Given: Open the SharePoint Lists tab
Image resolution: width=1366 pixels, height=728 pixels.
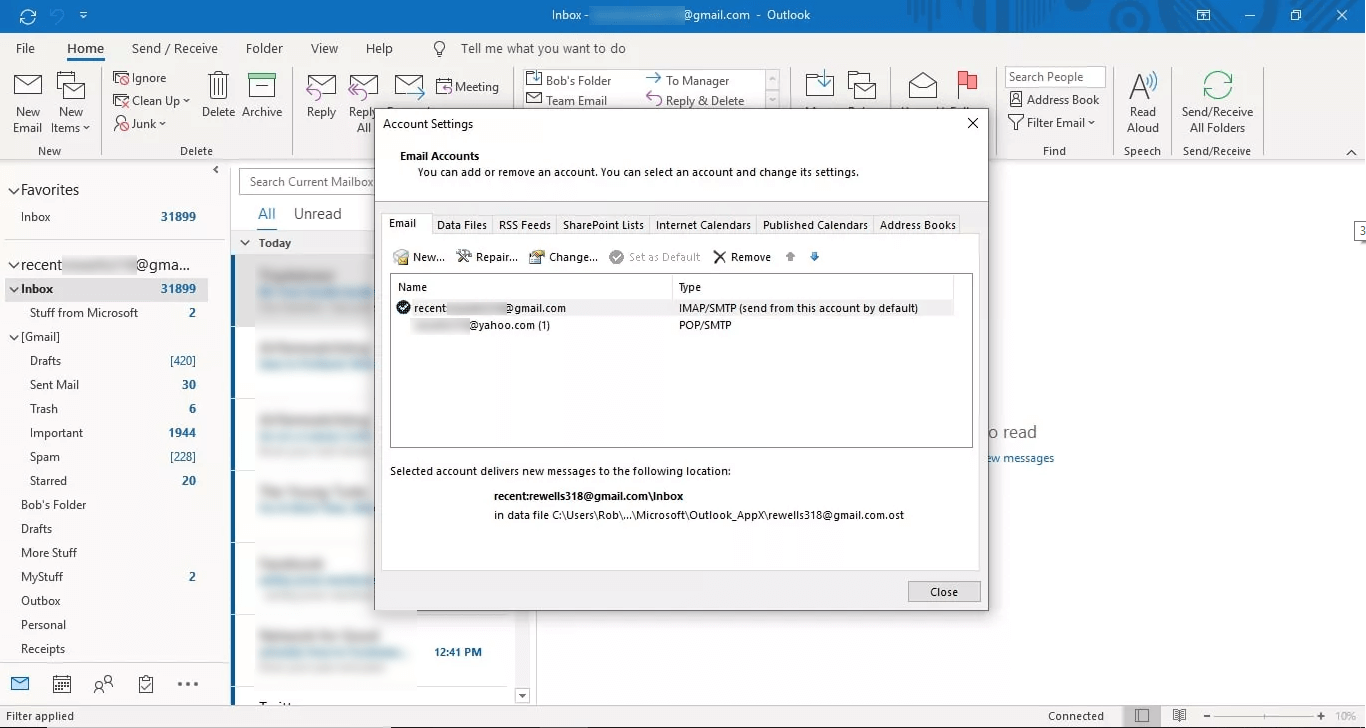Looking at the screenshot, I should point(603,225).
